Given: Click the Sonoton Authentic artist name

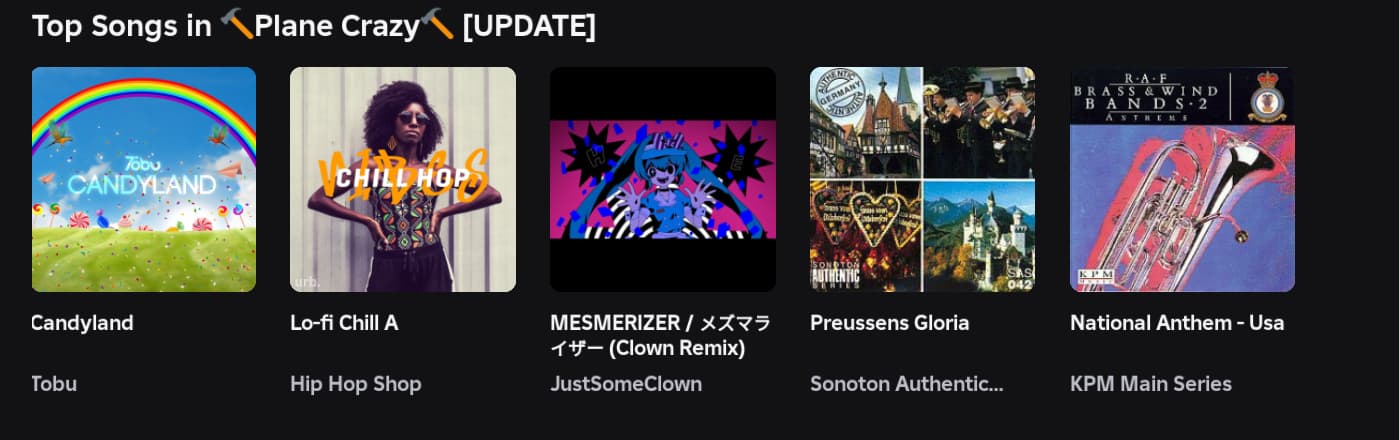Looking at the screenshot, I should click(906, 384).
